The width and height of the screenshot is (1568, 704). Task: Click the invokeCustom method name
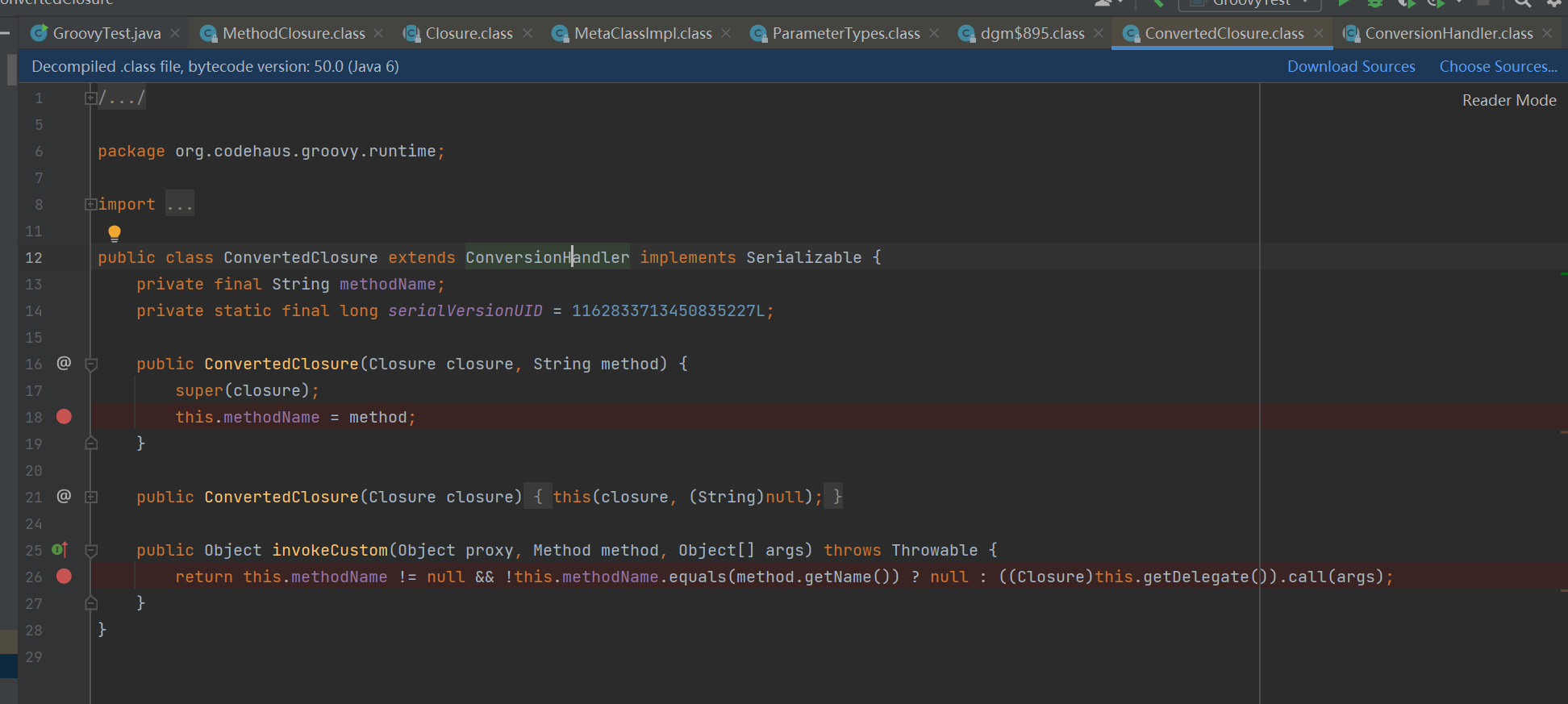[330, 550]
